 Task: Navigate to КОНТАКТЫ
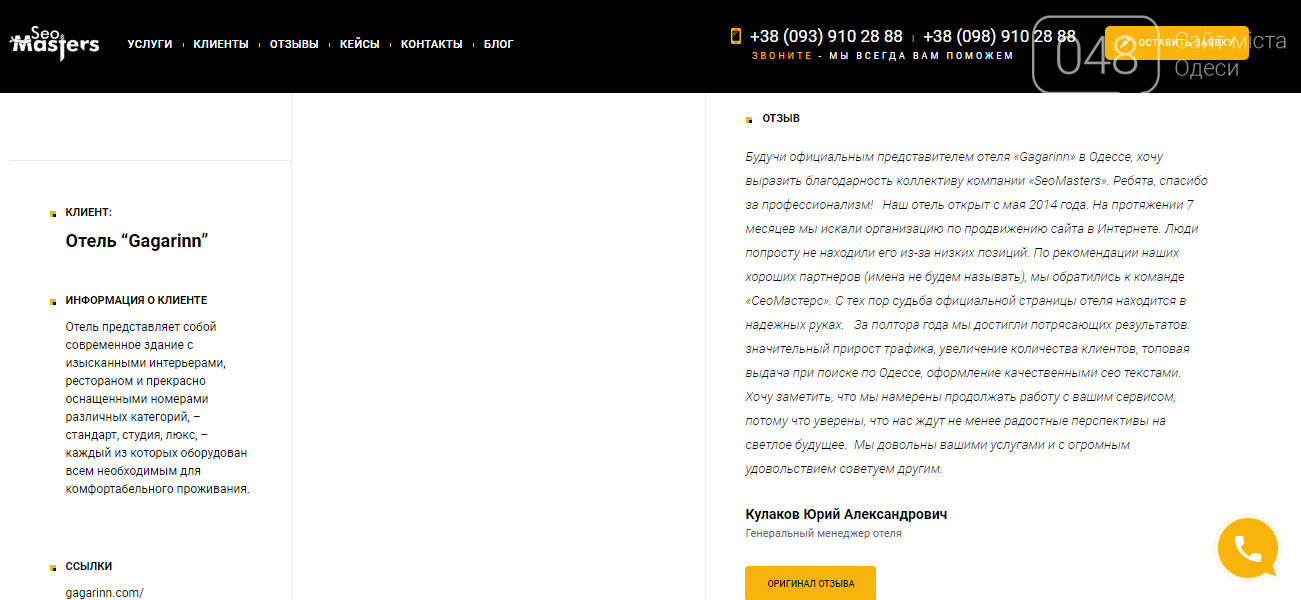coord(432,44)
